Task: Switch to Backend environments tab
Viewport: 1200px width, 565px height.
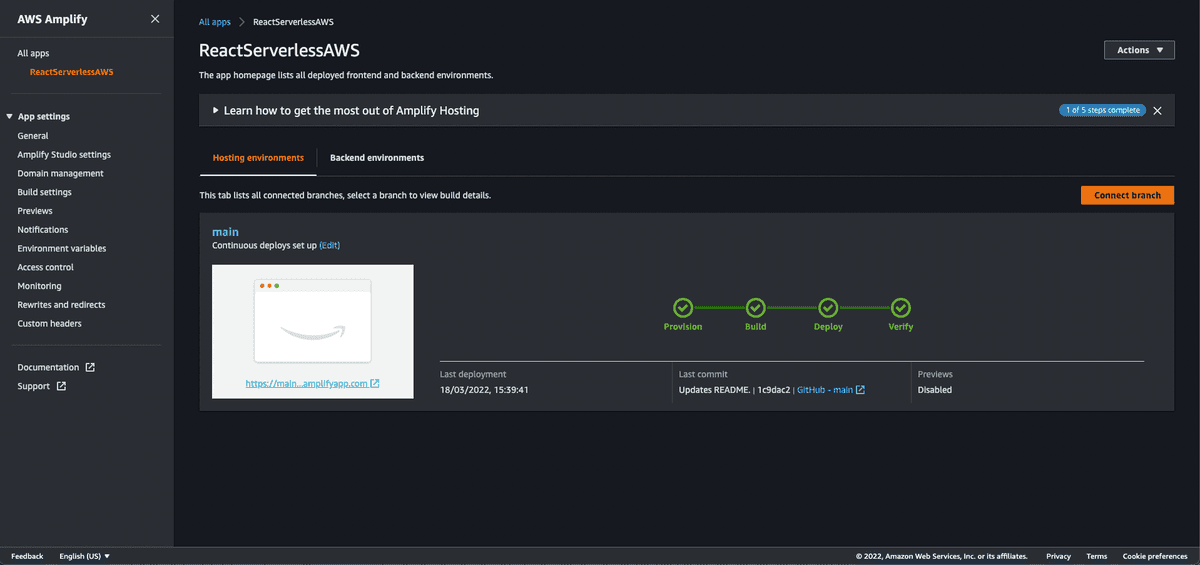Action: pyautogui.click(x=377, y=158)
